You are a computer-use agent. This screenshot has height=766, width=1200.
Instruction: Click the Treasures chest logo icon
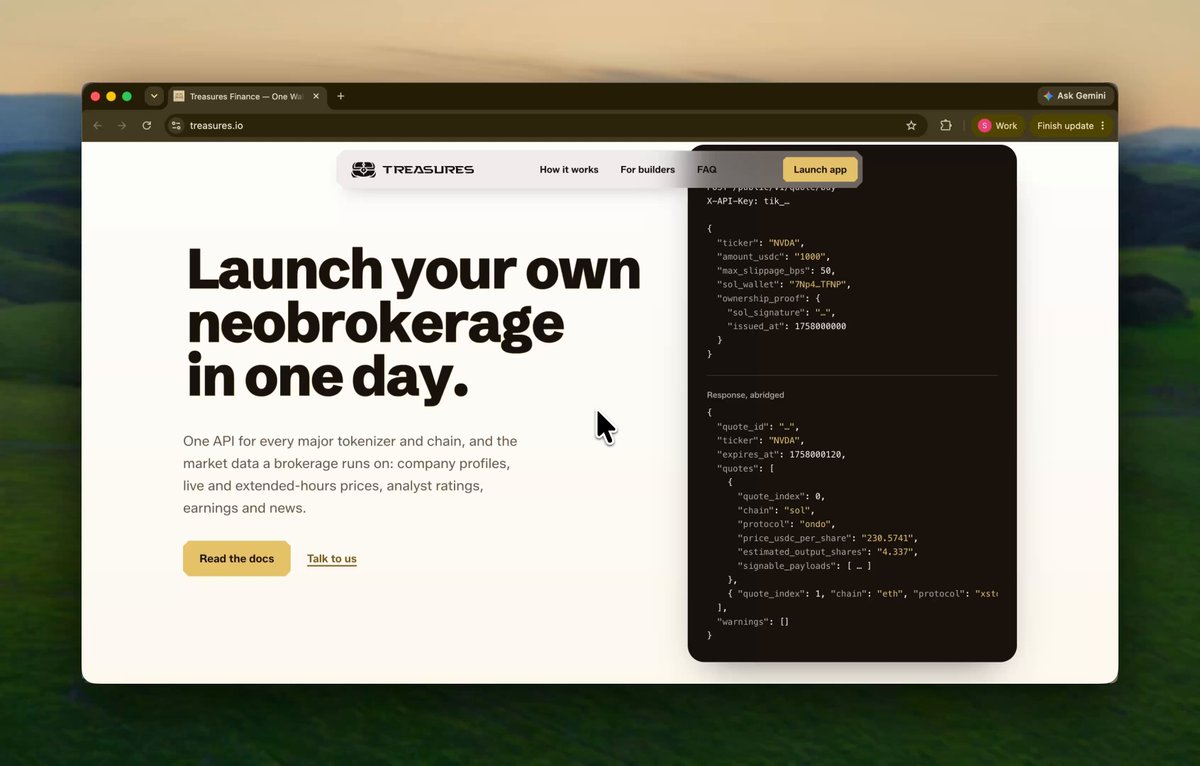[364, 170]
